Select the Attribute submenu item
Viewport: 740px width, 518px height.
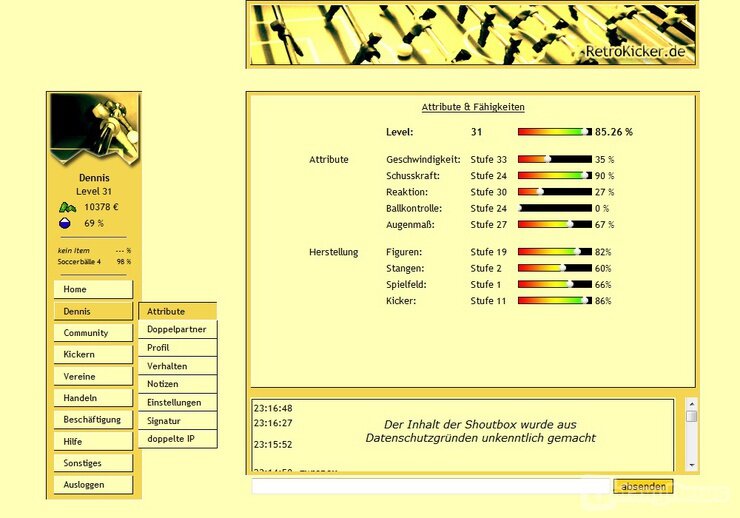(x=177, y=311)
